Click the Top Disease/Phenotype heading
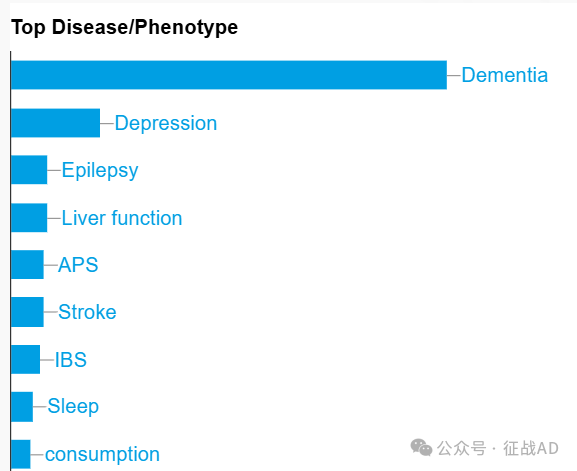 (124, 28)
